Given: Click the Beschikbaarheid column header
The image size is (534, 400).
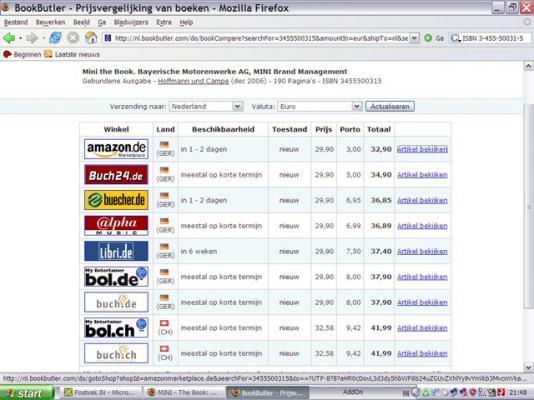Looking at the screenshot, I should click(x=223, y=129).
